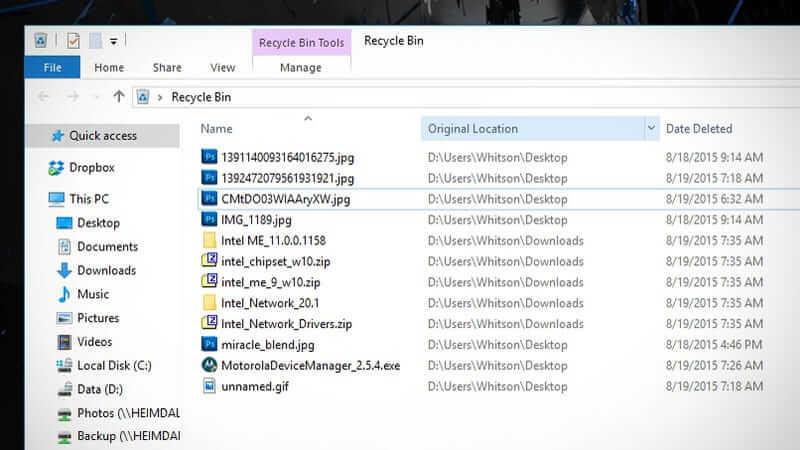Viewport: 800px width, 450px height.
Task: Sort by the Name column header
Action: tap(216, 129)
